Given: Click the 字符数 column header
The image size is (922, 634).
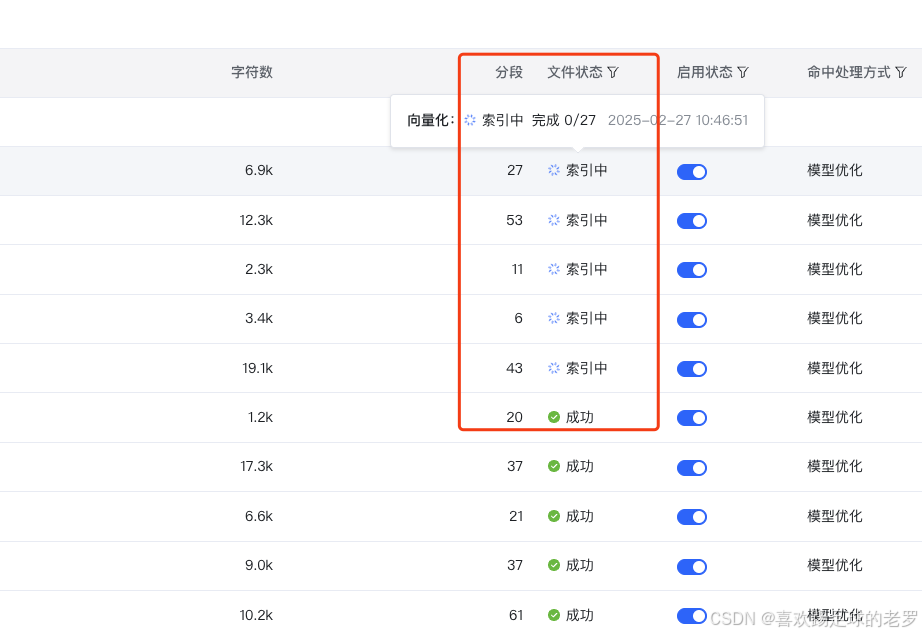Looking at the screenshot, I should coord(252,72).
